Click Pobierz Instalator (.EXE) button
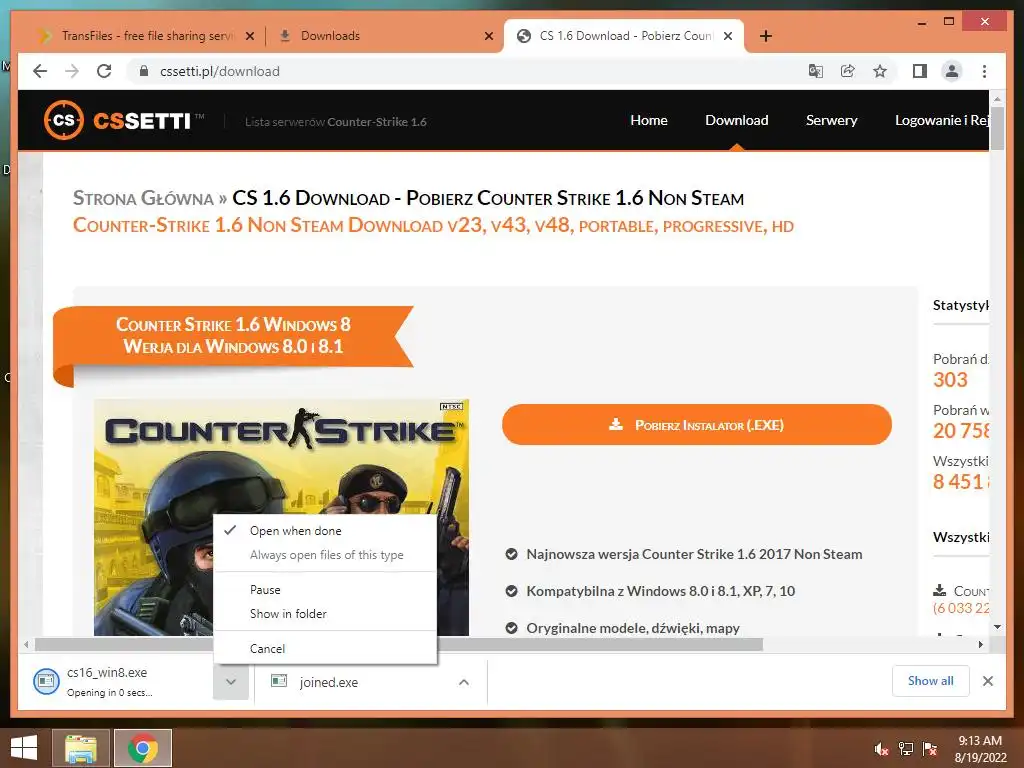1024x768 pixels. [x=697, y=424]
